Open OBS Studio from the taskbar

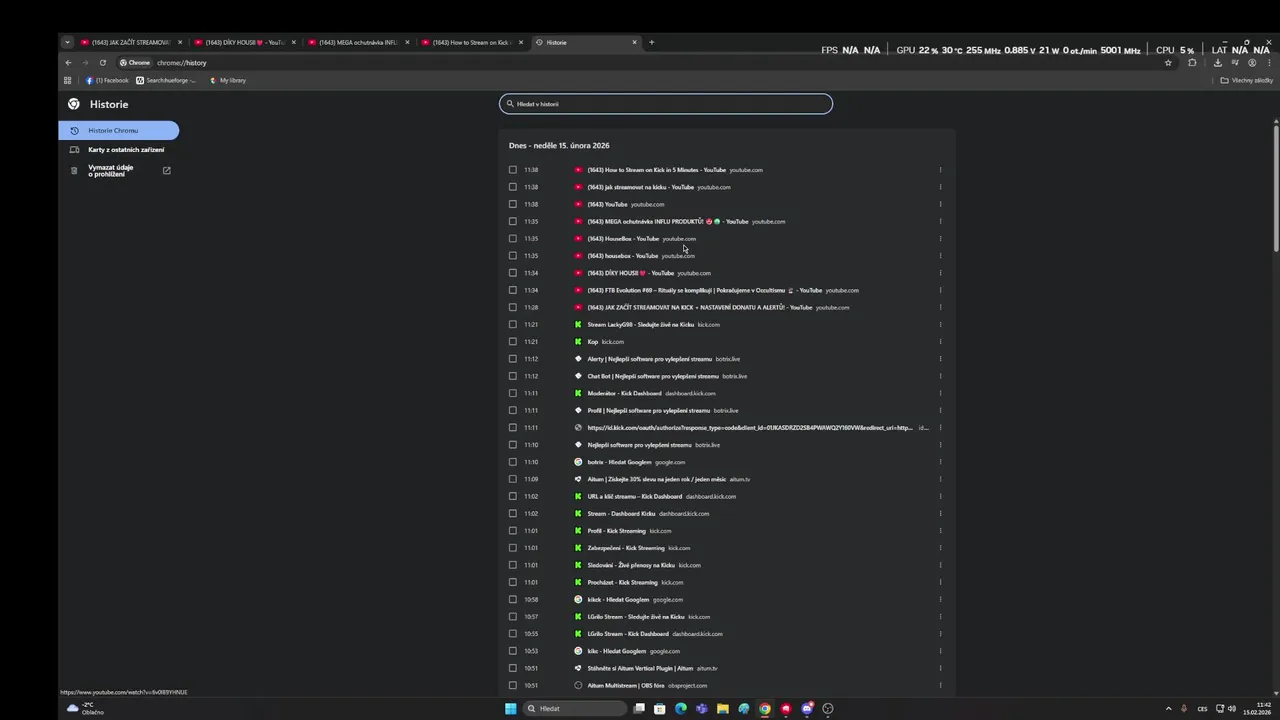click(828, 708)
